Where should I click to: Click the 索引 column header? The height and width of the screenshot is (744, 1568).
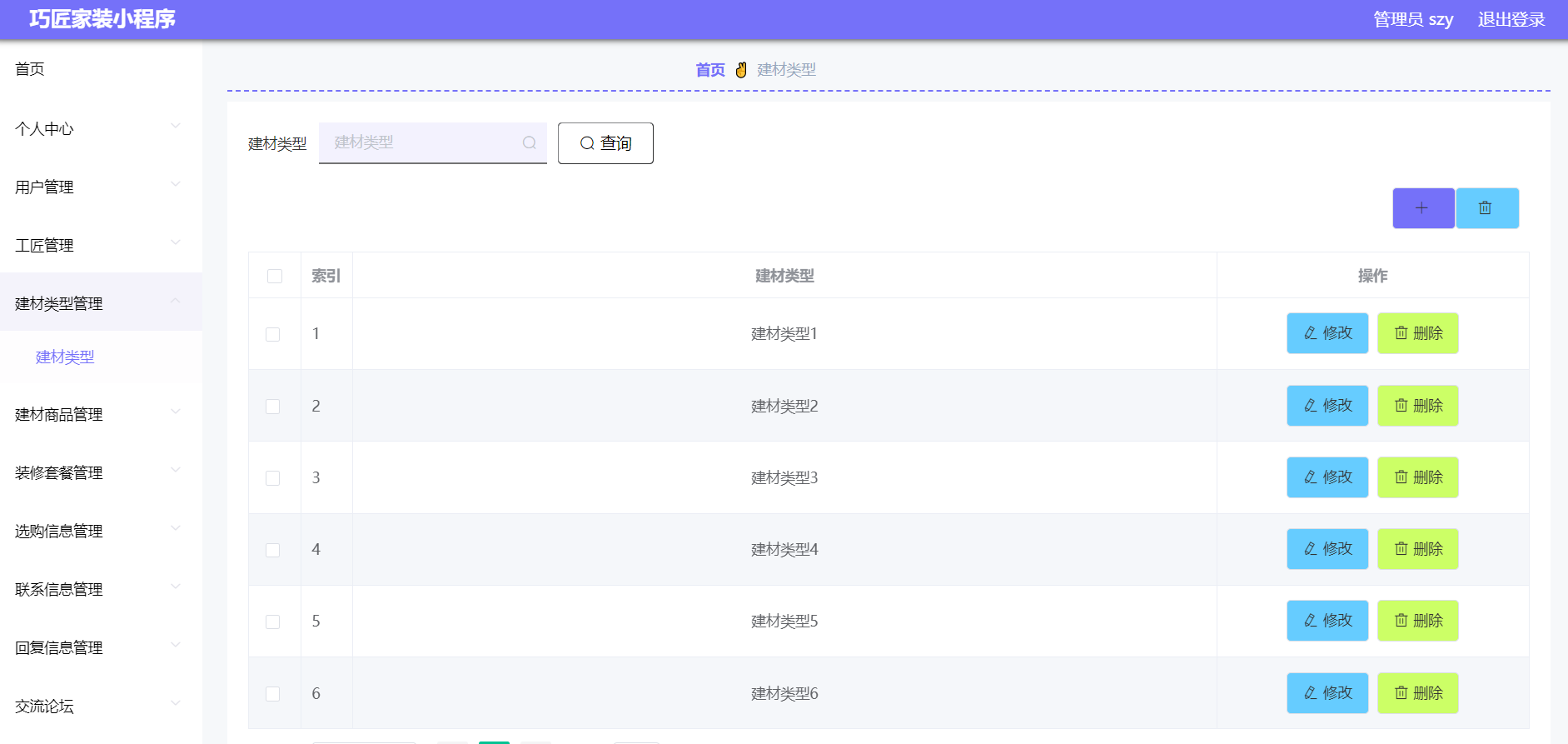point(326,276)
